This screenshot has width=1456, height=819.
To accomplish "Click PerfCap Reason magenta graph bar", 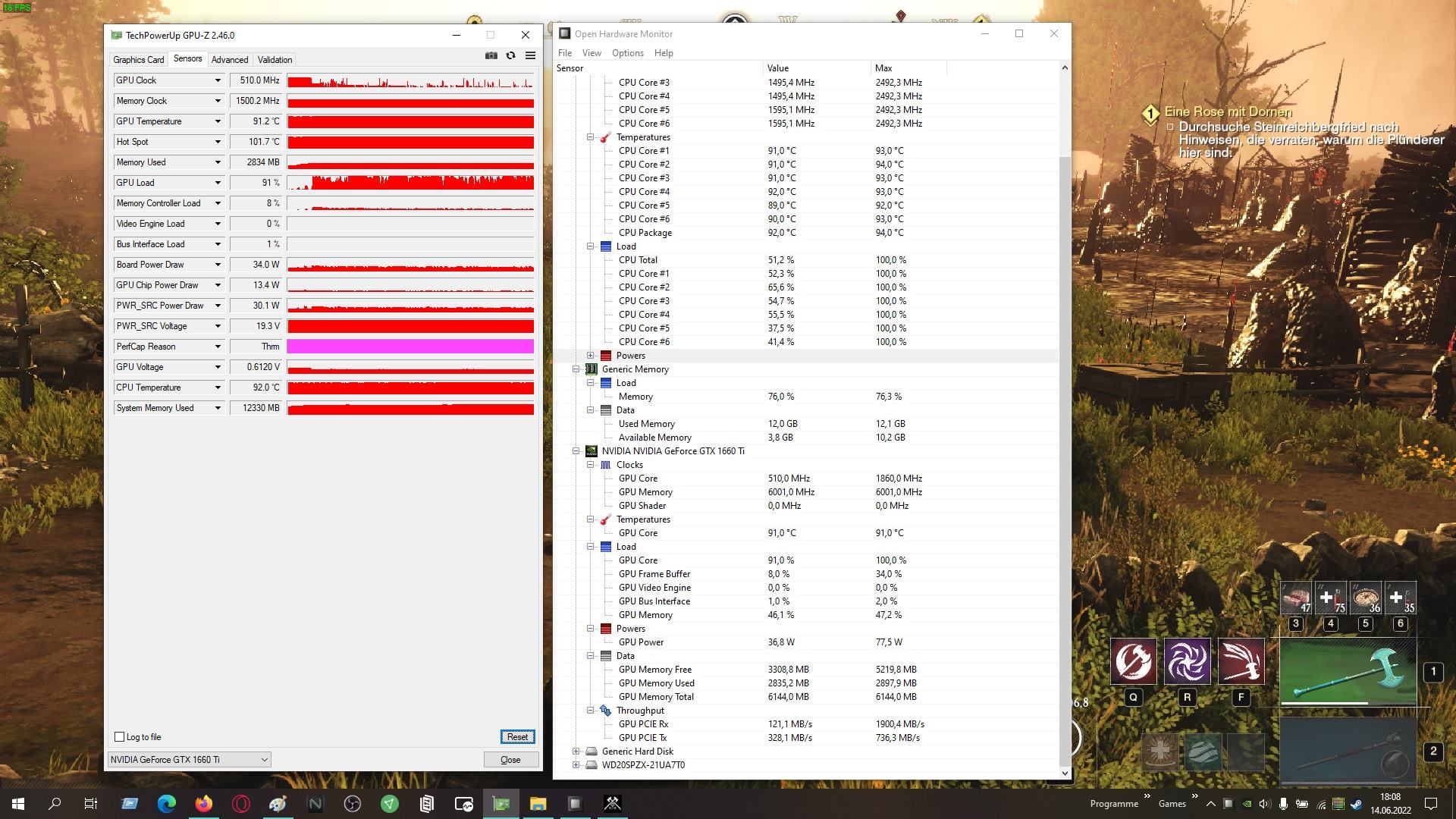I will point(410,347).
